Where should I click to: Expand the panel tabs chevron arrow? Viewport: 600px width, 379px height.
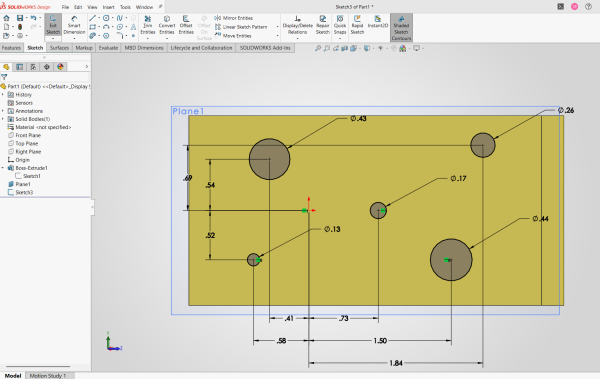click(86, 67)
